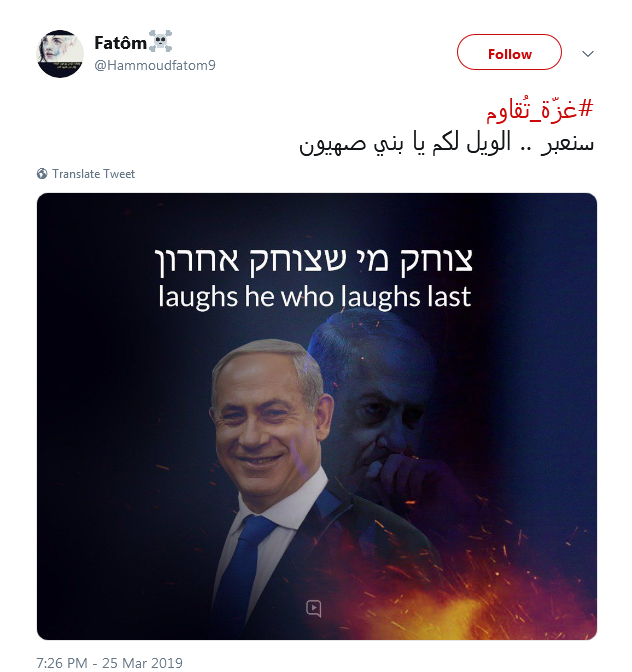Open the Fatôm display name link

[x=120, y=43]
